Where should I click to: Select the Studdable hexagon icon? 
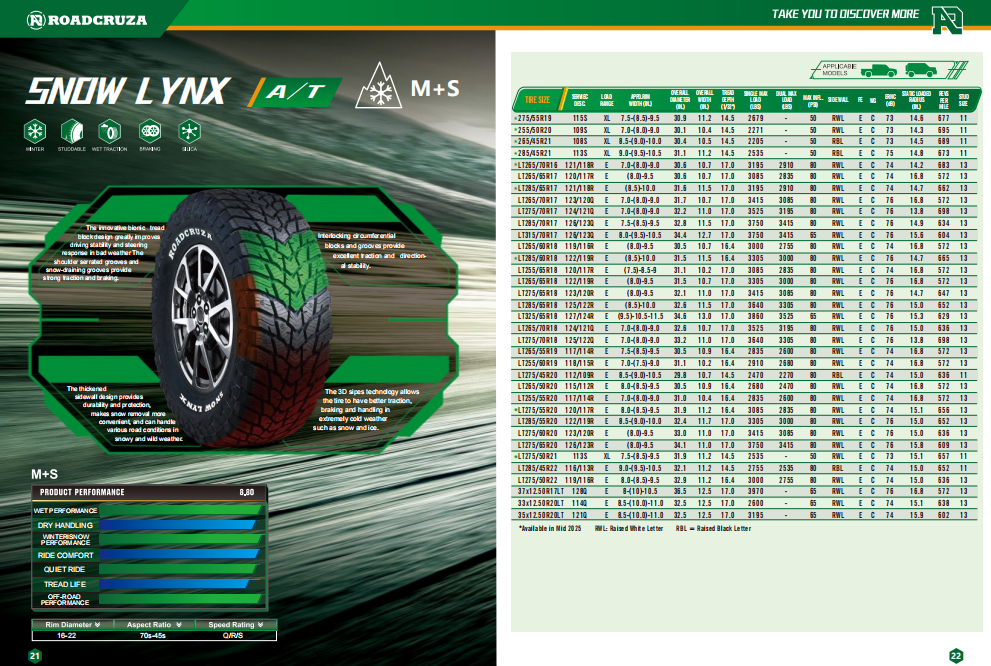click(x=72, y=131)
